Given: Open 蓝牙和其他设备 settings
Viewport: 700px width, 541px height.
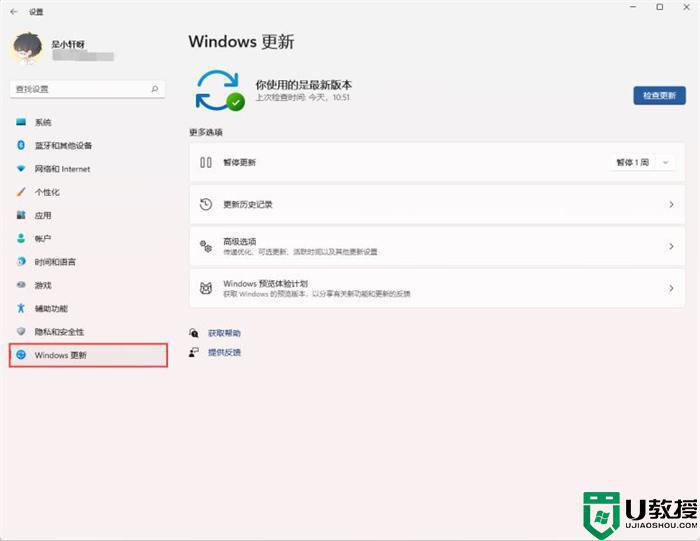Looking at the screenshot, I should tap(88, 146).
